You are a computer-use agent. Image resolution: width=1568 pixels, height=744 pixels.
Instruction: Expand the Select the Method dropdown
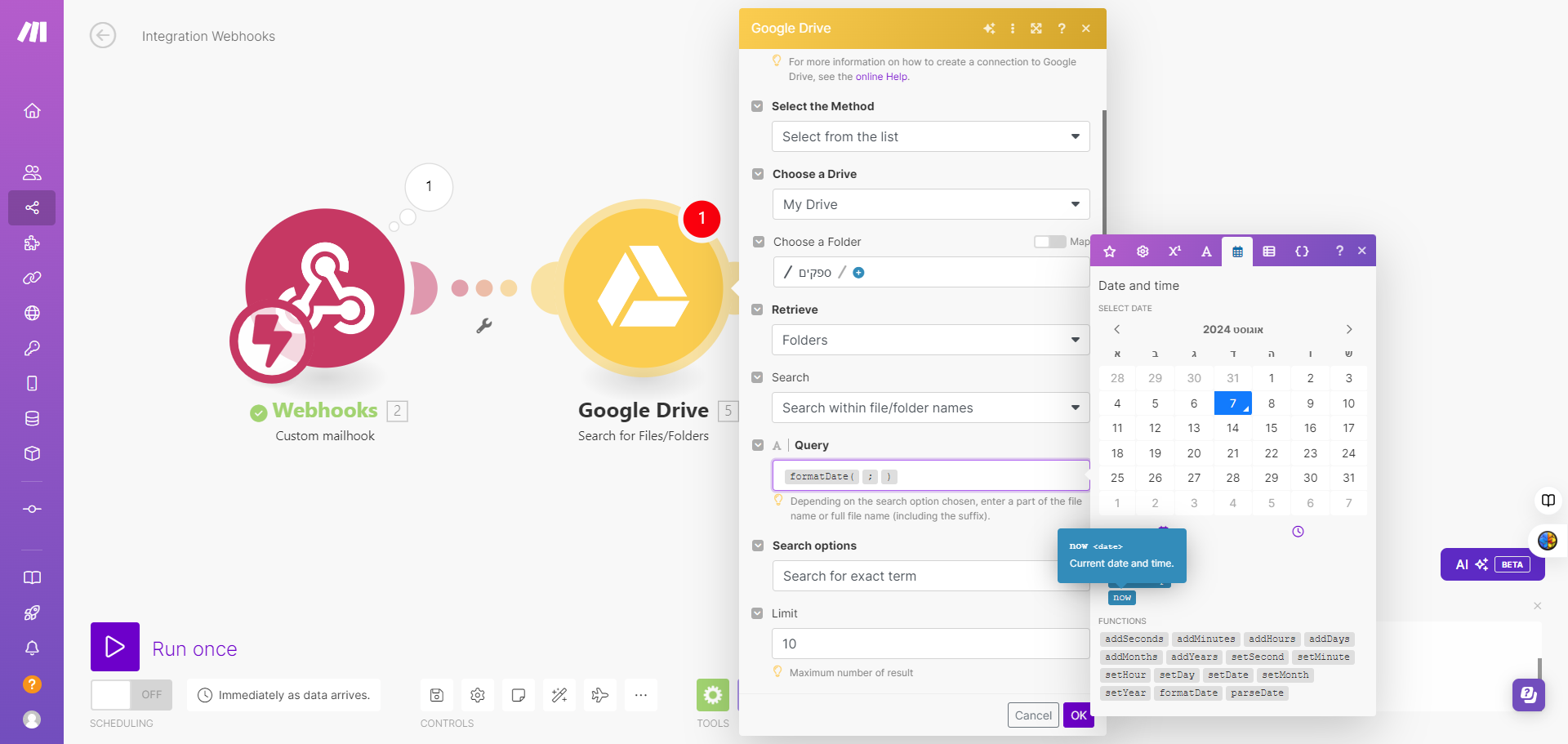[930, 137]
